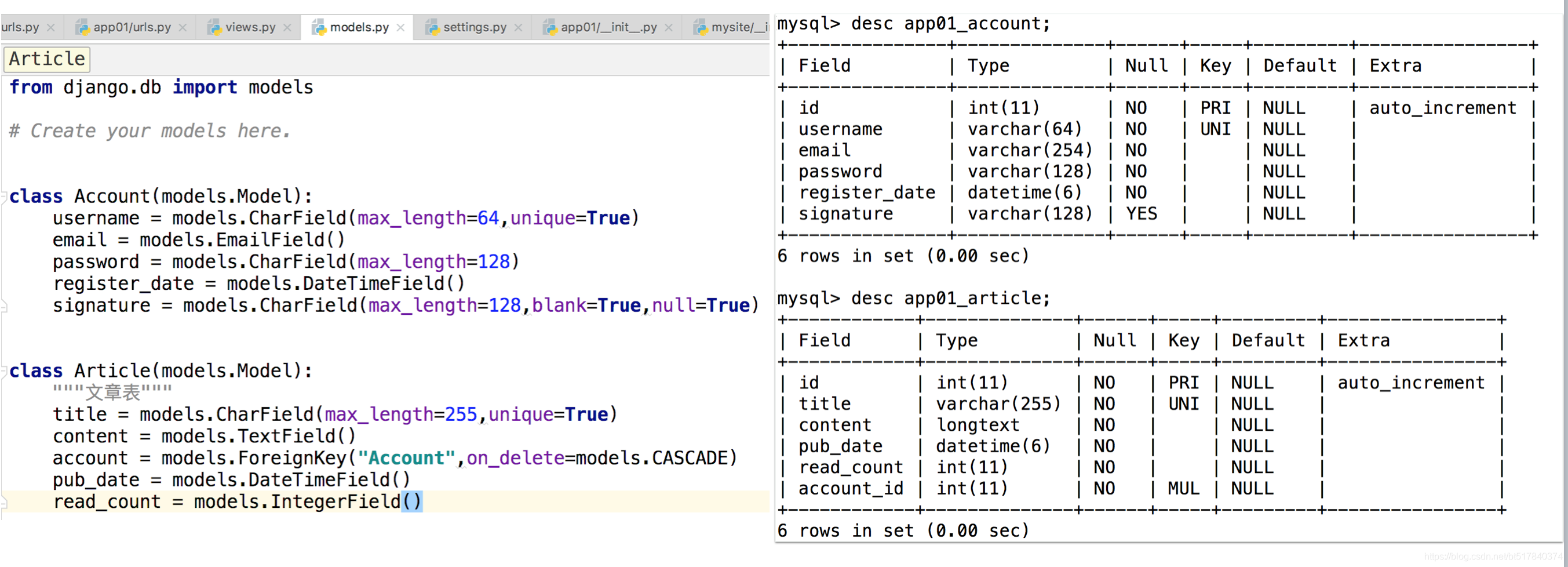The width and height of the screenshot is (1568, 567).
Task: Click Python file icon on models.py tab
Action: tap(319, 27)
